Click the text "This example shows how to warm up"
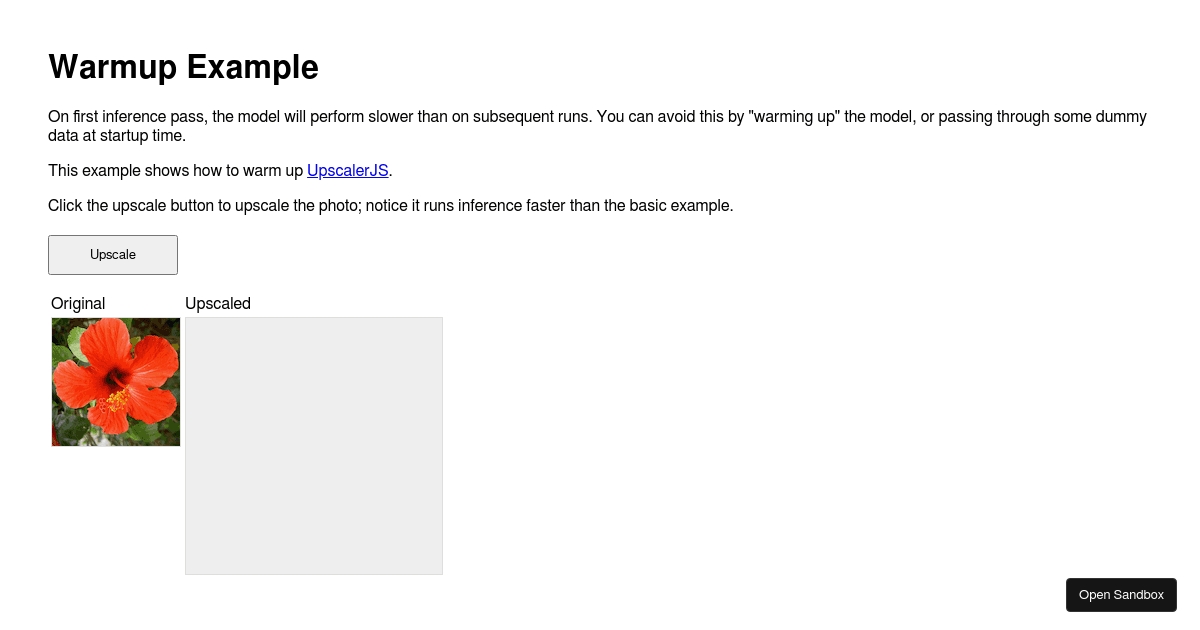The width and height of the screenshot is (1200, 630). [176, 171]
